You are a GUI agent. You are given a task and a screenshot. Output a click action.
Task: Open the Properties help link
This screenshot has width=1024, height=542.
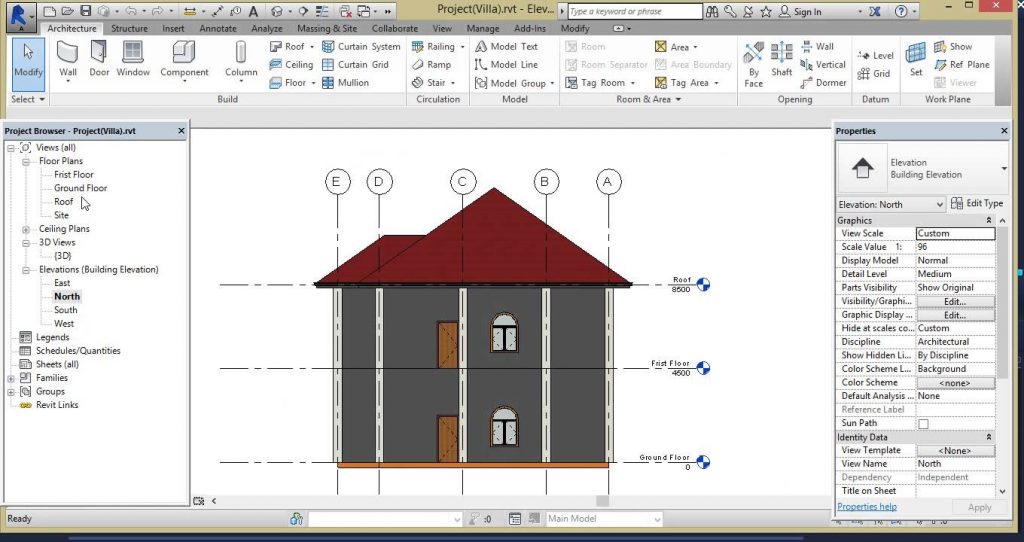pyautogui.click(x=866, y=507)
